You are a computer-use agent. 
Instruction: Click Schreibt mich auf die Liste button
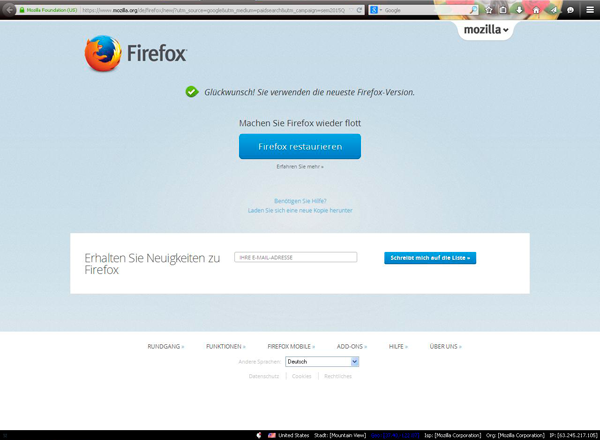(x=430, y=258)
